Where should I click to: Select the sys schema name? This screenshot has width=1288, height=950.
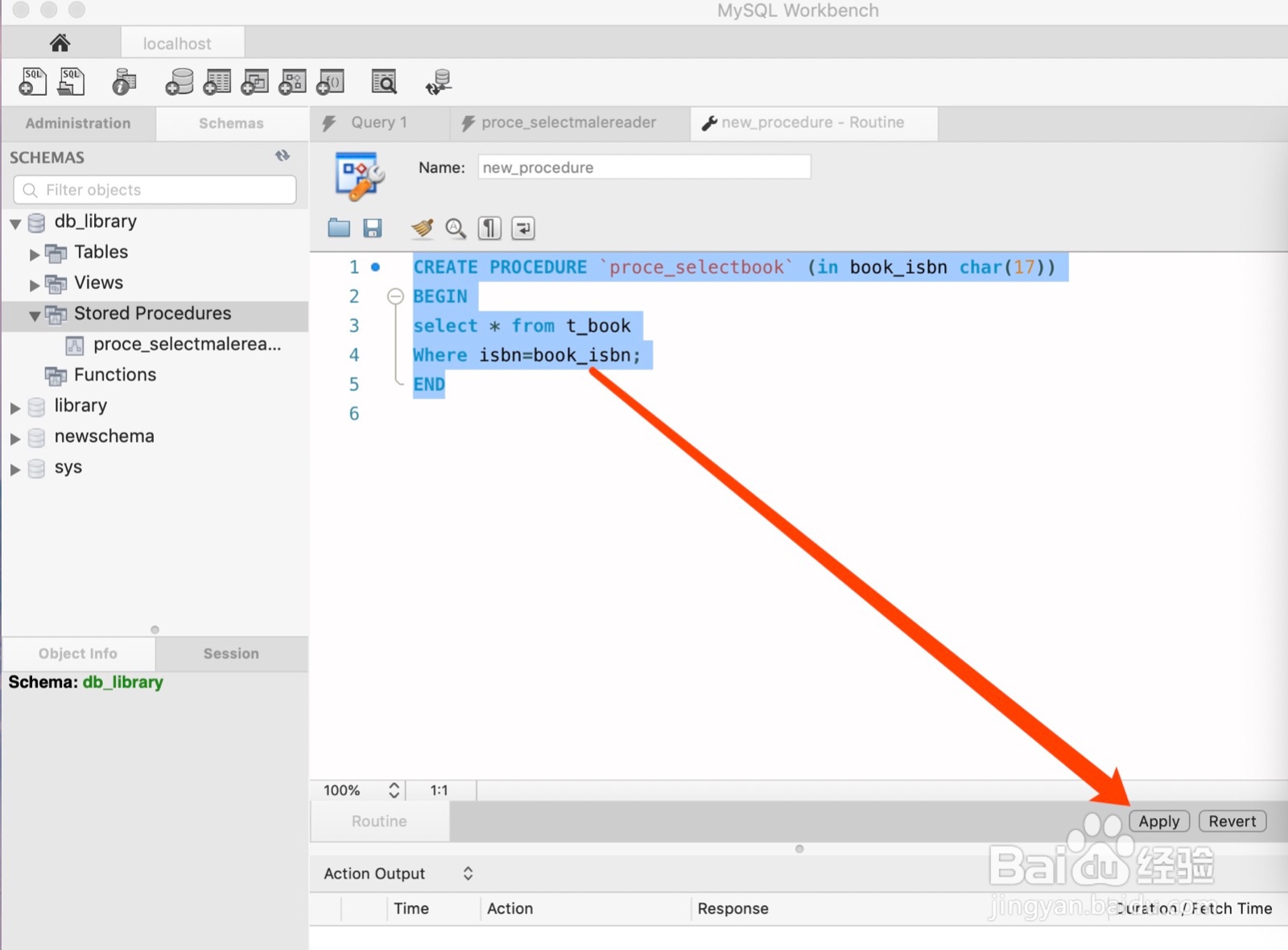pos(68,468)
